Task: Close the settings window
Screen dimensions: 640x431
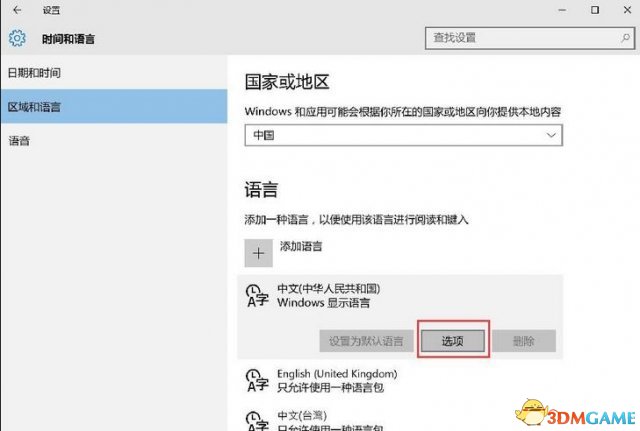Action: point(627,10)
